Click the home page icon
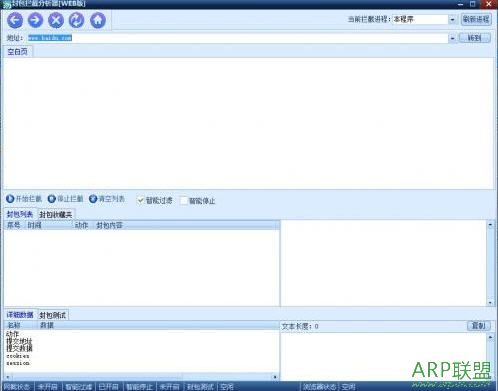The image size is (498, 391). [98, 20]
